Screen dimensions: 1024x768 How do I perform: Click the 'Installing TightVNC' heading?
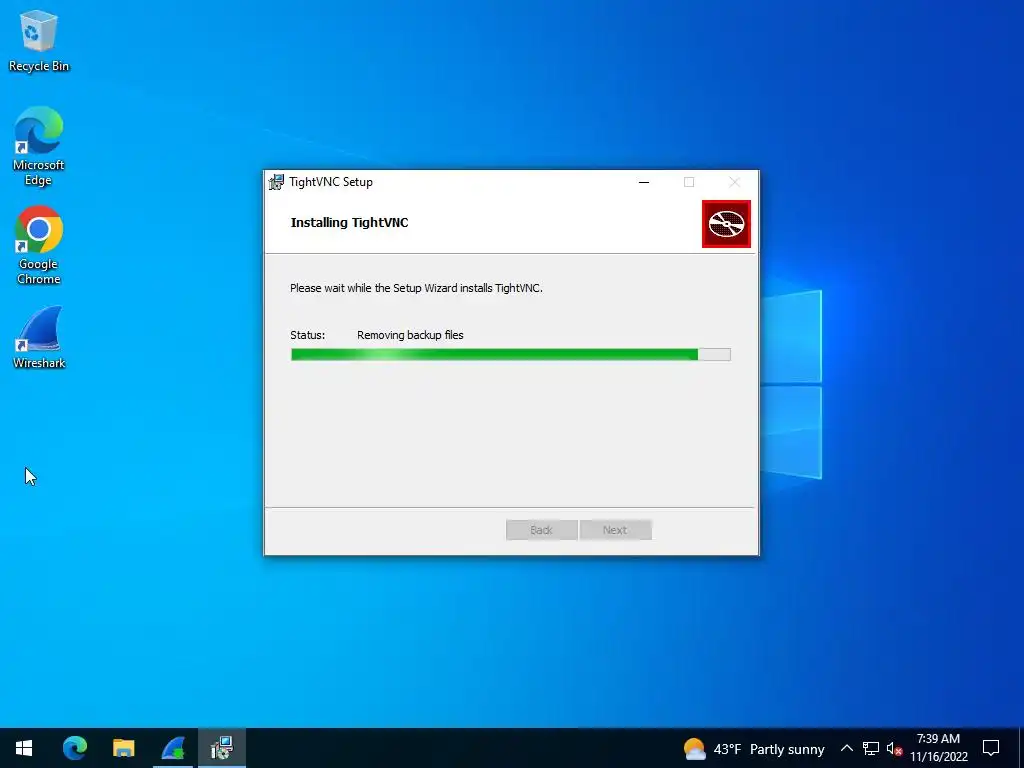point(349,223)
